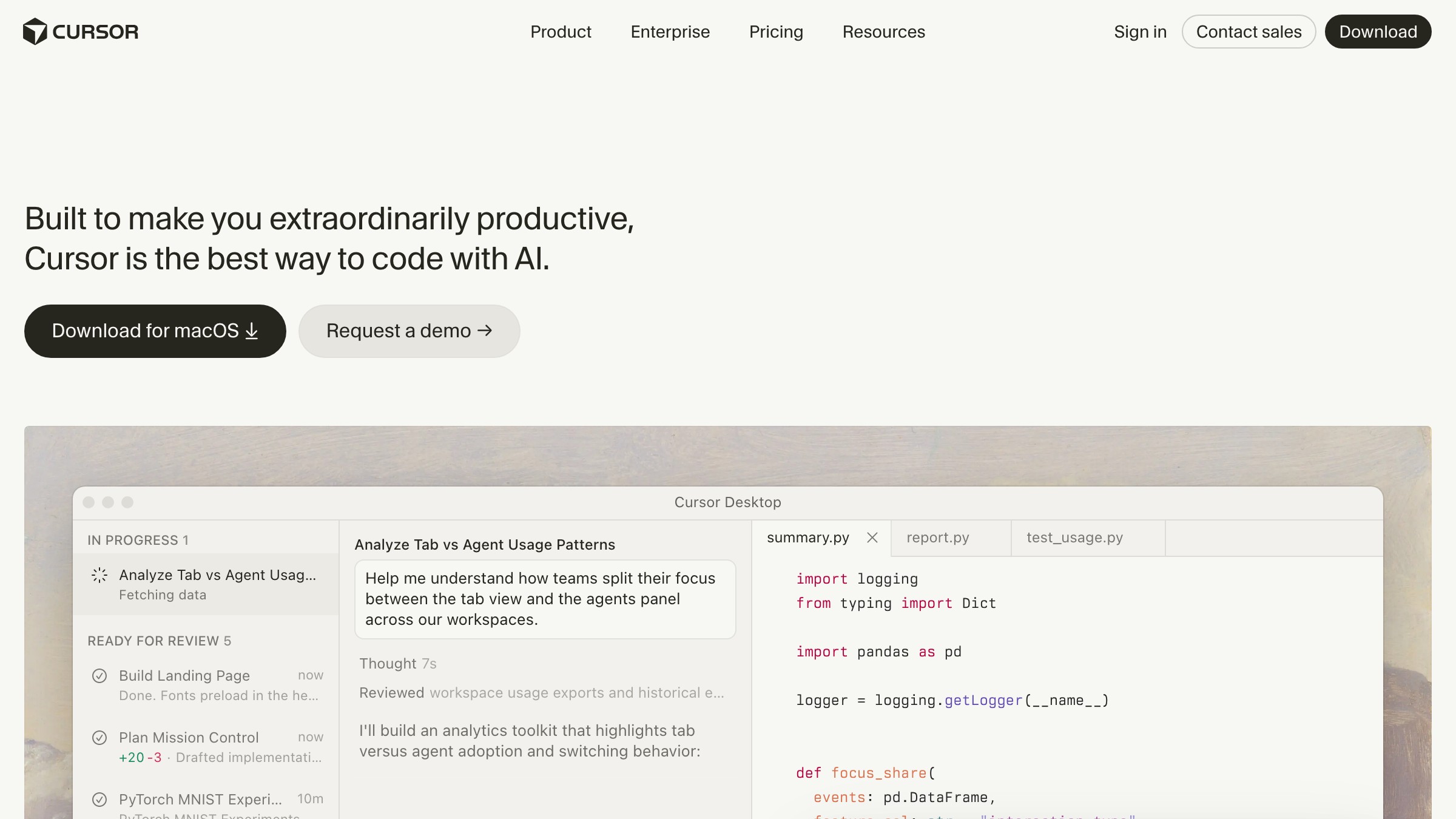Open the Analyze Tab vs Agent Usag... task
Image resolution: width=1456 pixels, height=819 pixels.
206,584
